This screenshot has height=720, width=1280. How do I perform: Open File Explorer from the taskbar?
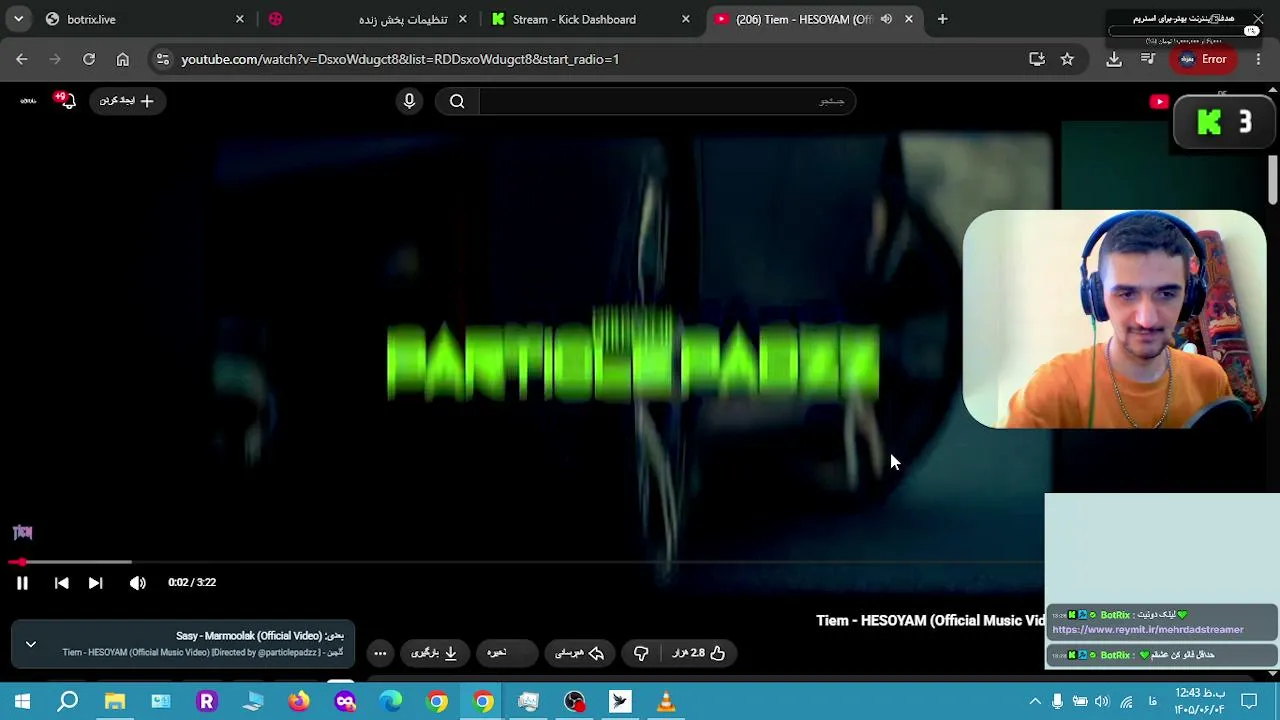tap(115, 702)
